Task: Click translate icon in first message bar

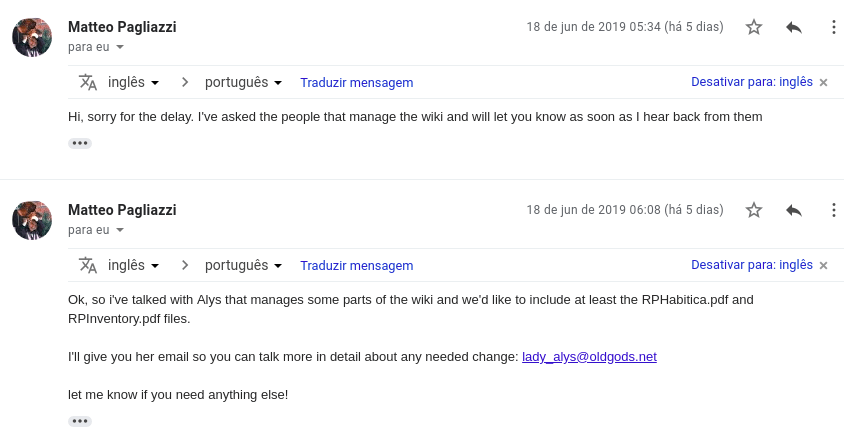Action: point(88,82)
